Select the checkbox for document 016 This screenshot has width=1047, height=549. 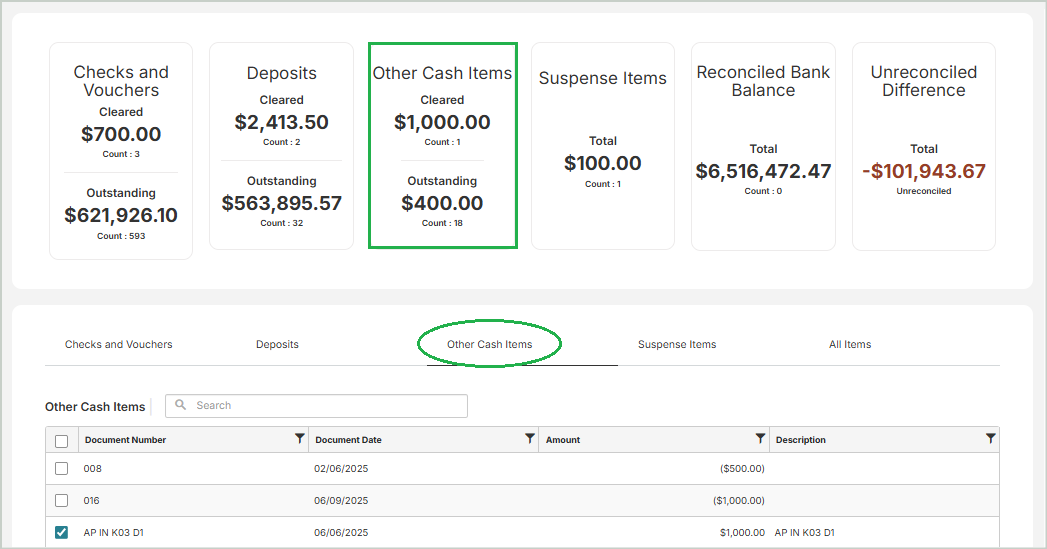[62, 500]
